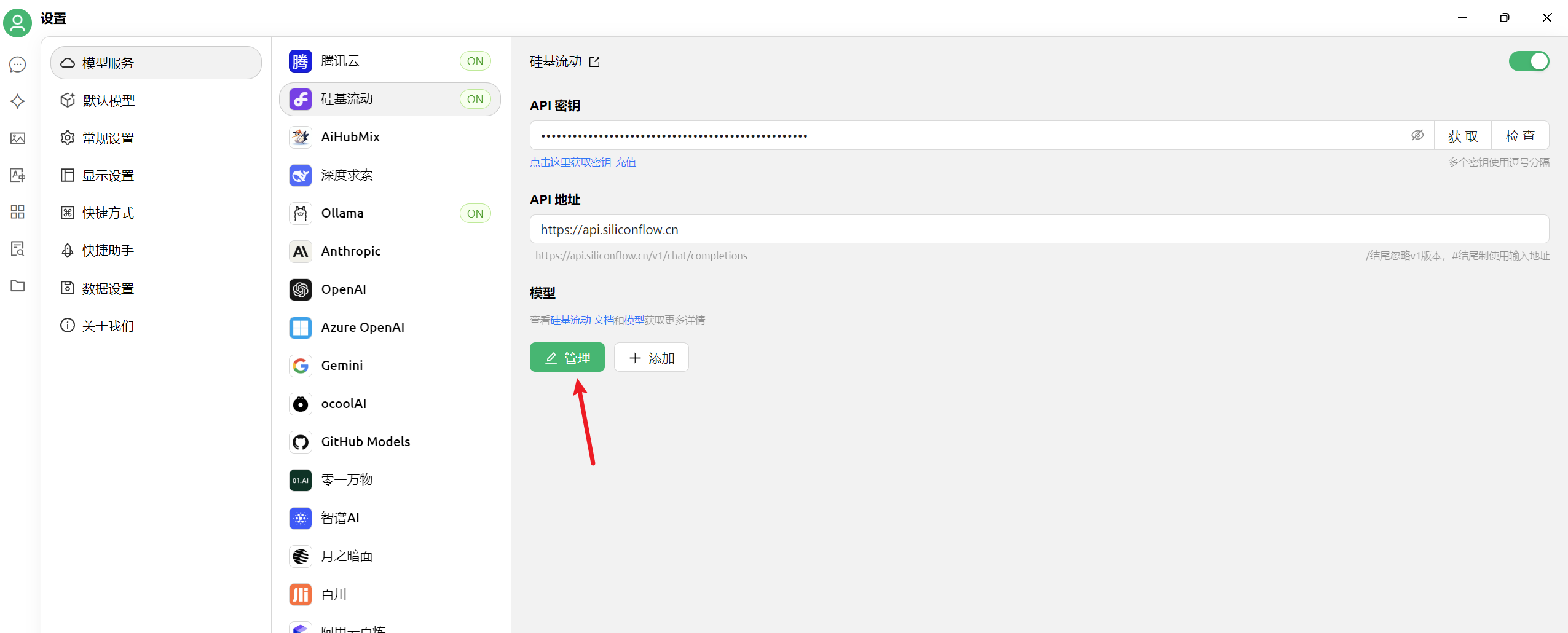Click the 添加 model button

[652, 358]
